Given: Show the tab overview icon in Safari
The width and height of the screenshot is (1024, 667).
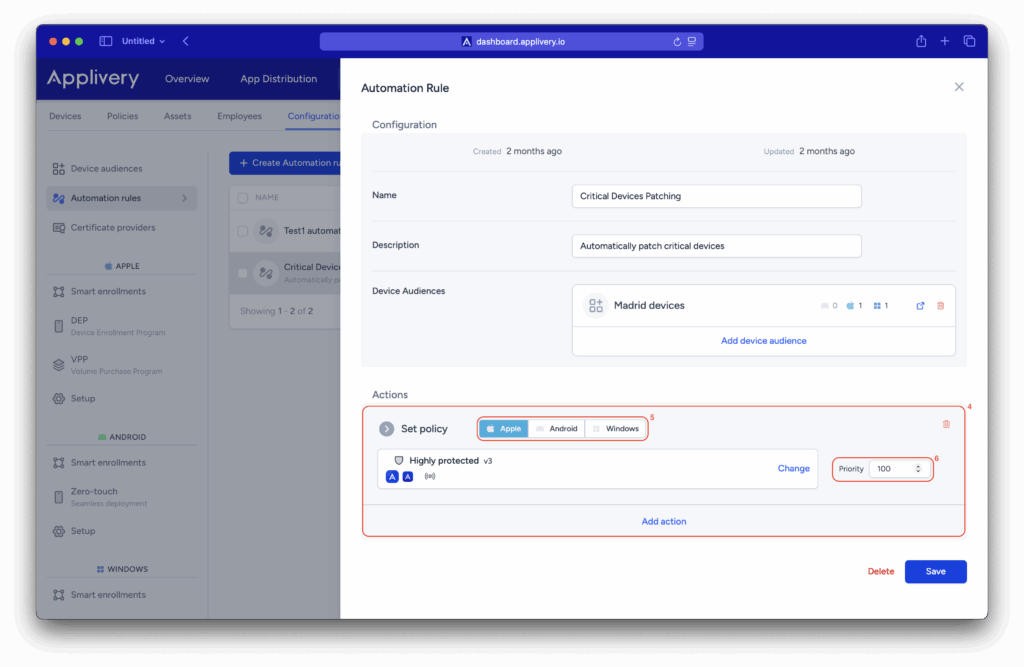Looking at the screenshot, I should click(969, 41).
